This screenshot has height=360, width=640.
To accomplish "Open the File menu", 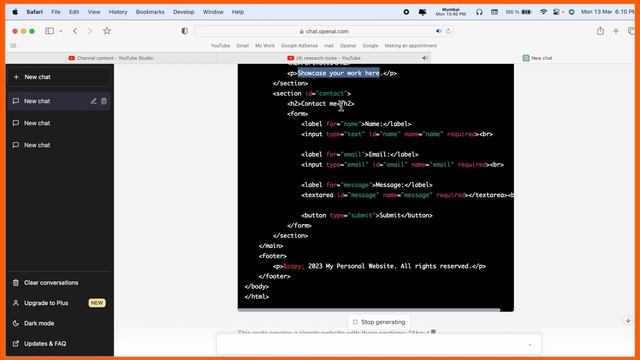I will [x=56, y=12].
